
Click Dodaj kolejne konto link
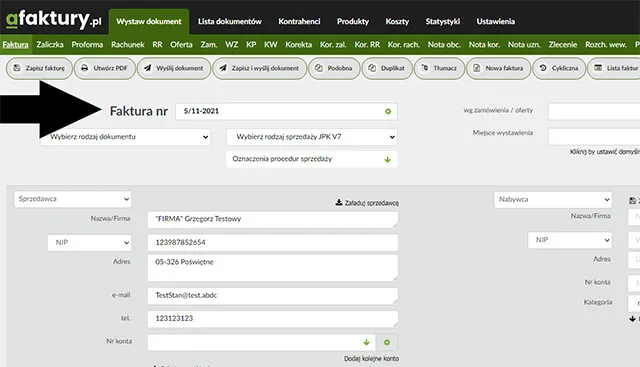click(371, 358)
